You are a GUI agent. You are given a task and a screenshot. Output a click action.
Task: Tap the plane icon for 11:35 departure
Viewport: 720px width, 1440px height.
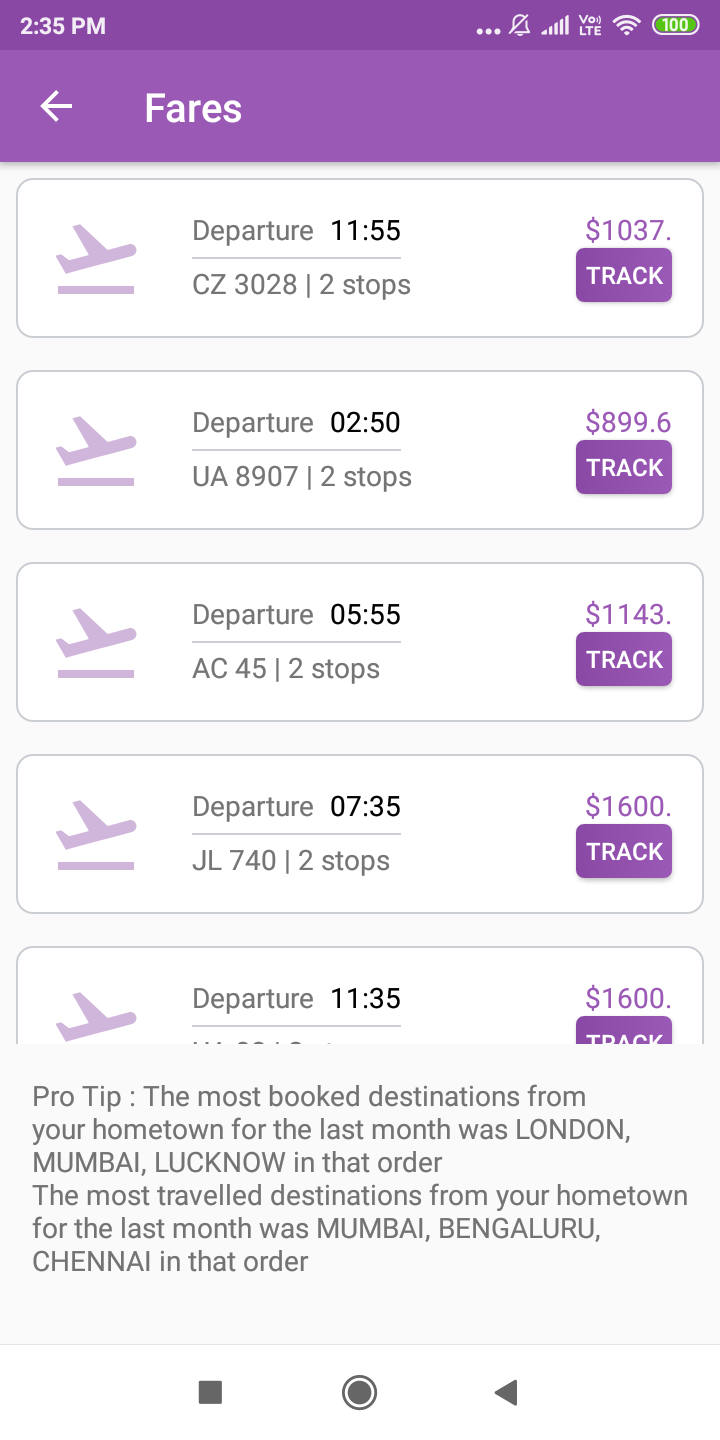pos(95,1015)
